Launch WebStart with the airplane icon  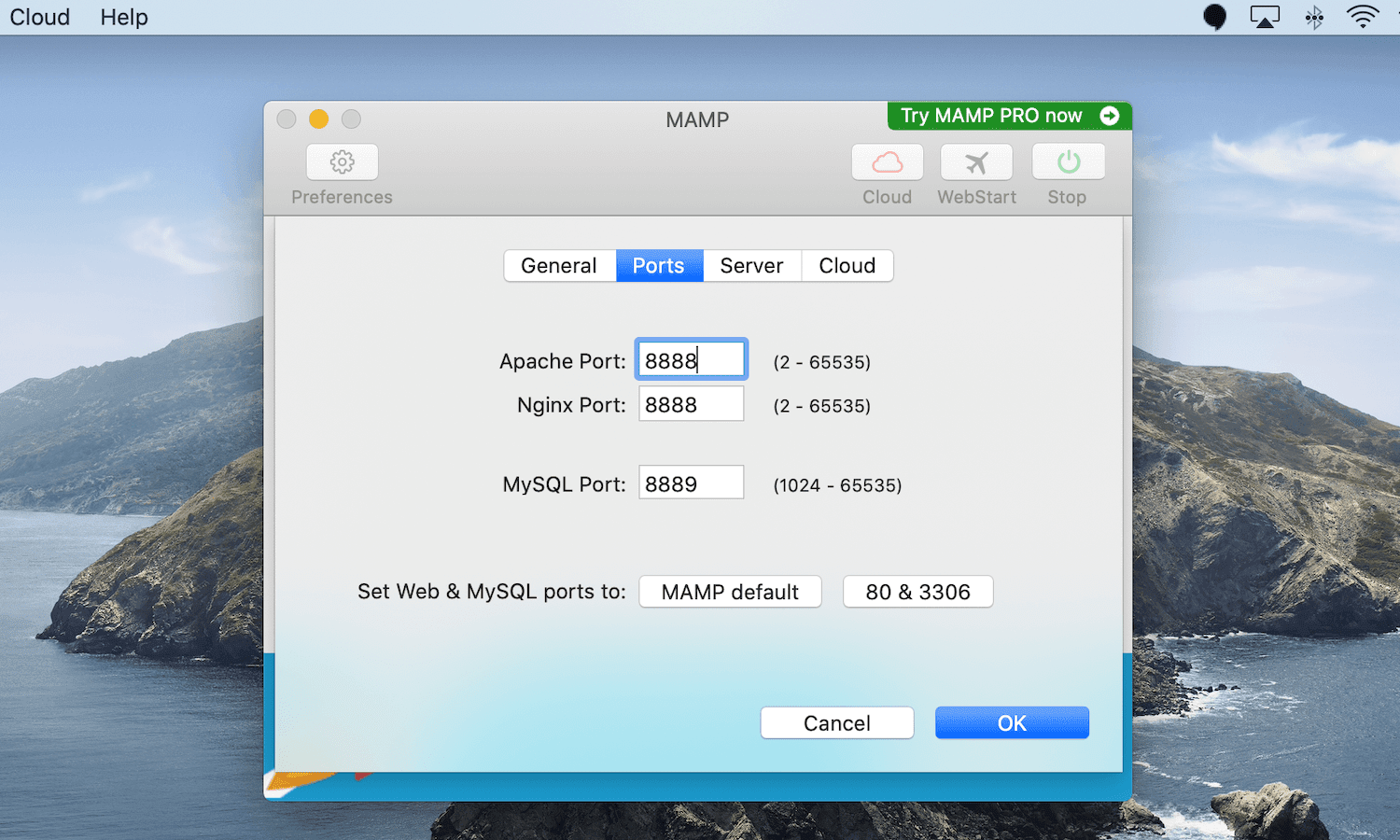pos(976,162)
